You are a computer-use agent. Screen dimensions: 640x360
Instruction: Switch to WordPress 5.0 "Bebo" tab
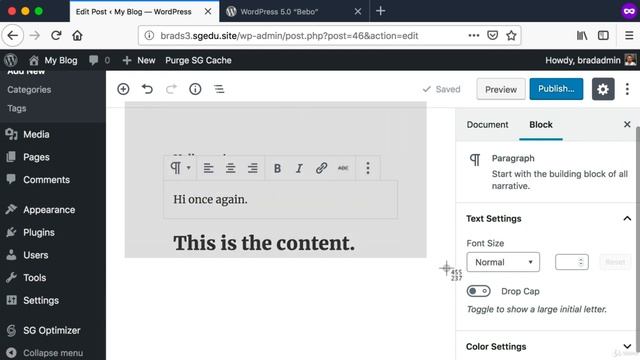pos(294,11)
